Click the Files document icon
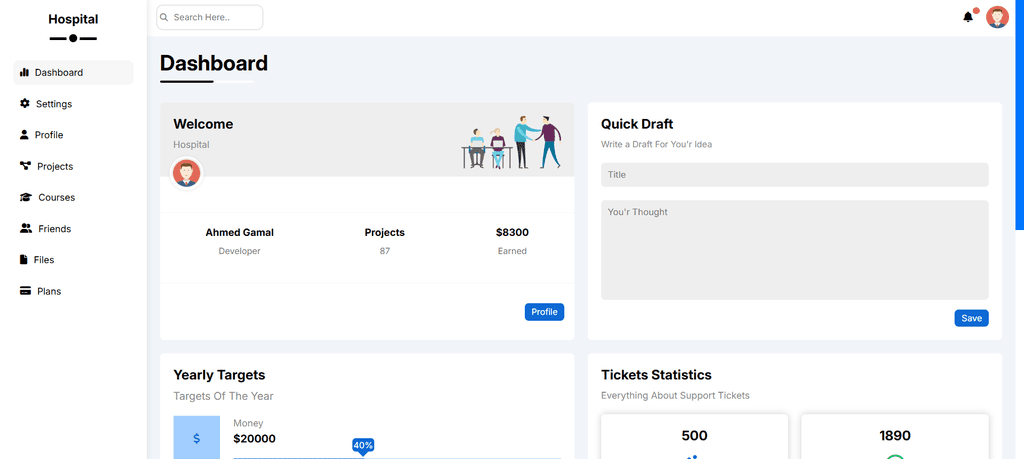 tap(24, 259)
